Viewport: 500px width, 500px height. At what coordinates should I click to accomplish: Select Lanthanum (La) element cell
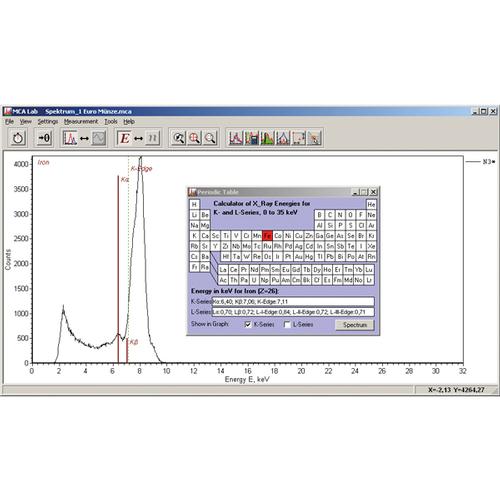[223, 270]
